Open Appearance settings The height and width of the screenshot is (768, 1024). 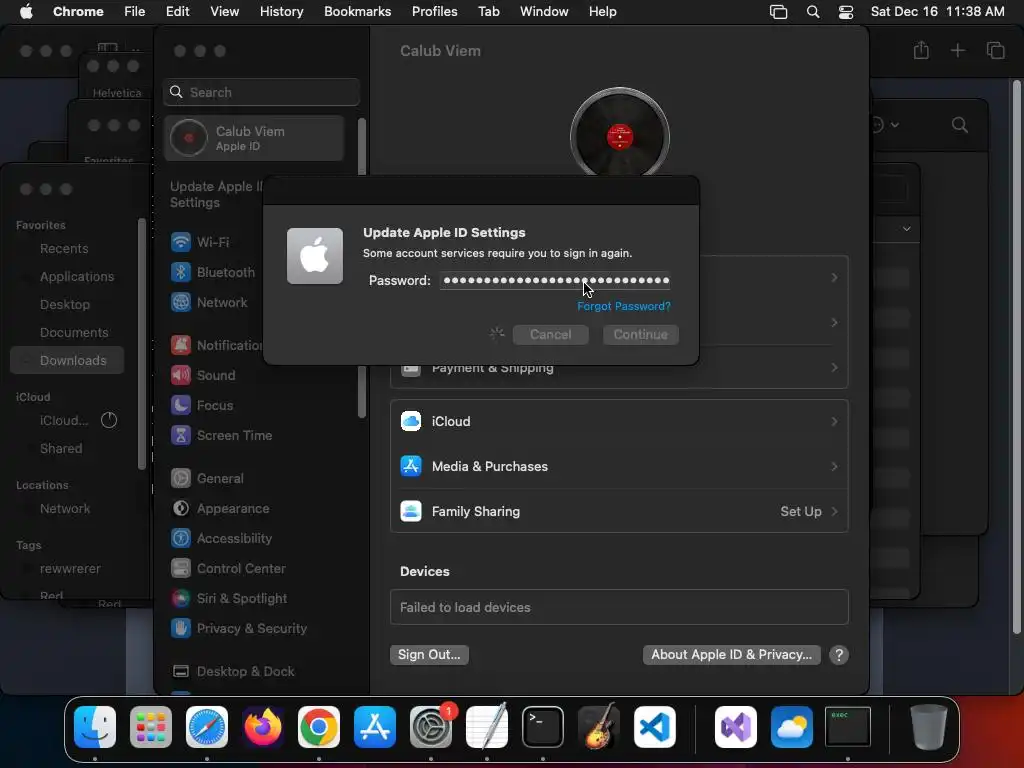click(x=220, y=509)
